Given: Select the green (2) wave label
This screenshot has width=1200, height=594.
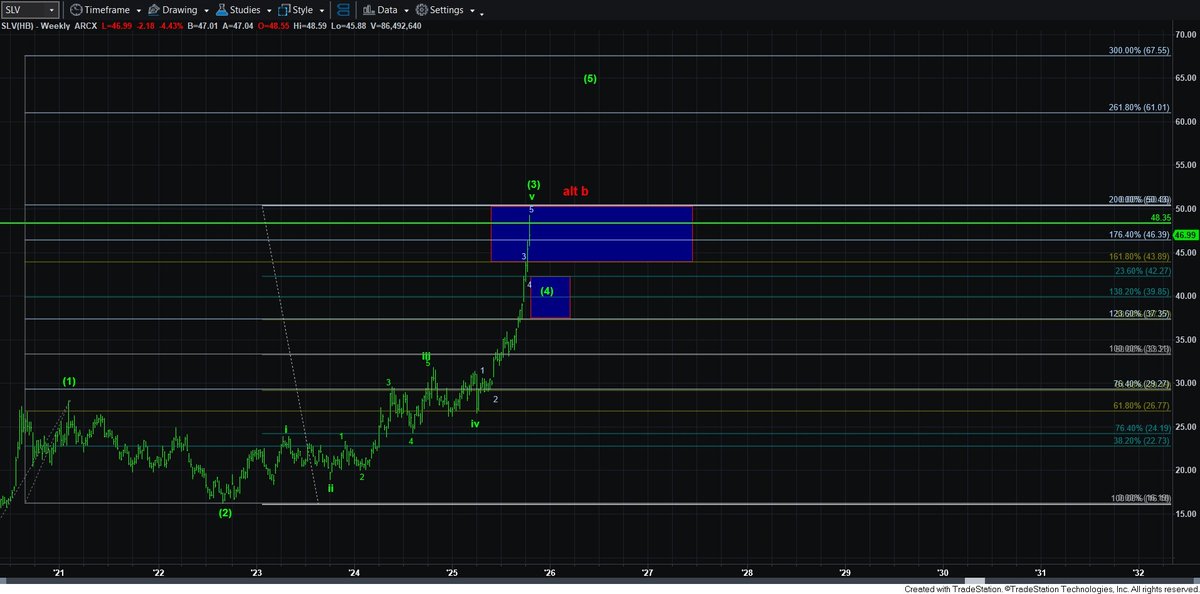Looking at the screenshot, I should click(x=226, y=513).
